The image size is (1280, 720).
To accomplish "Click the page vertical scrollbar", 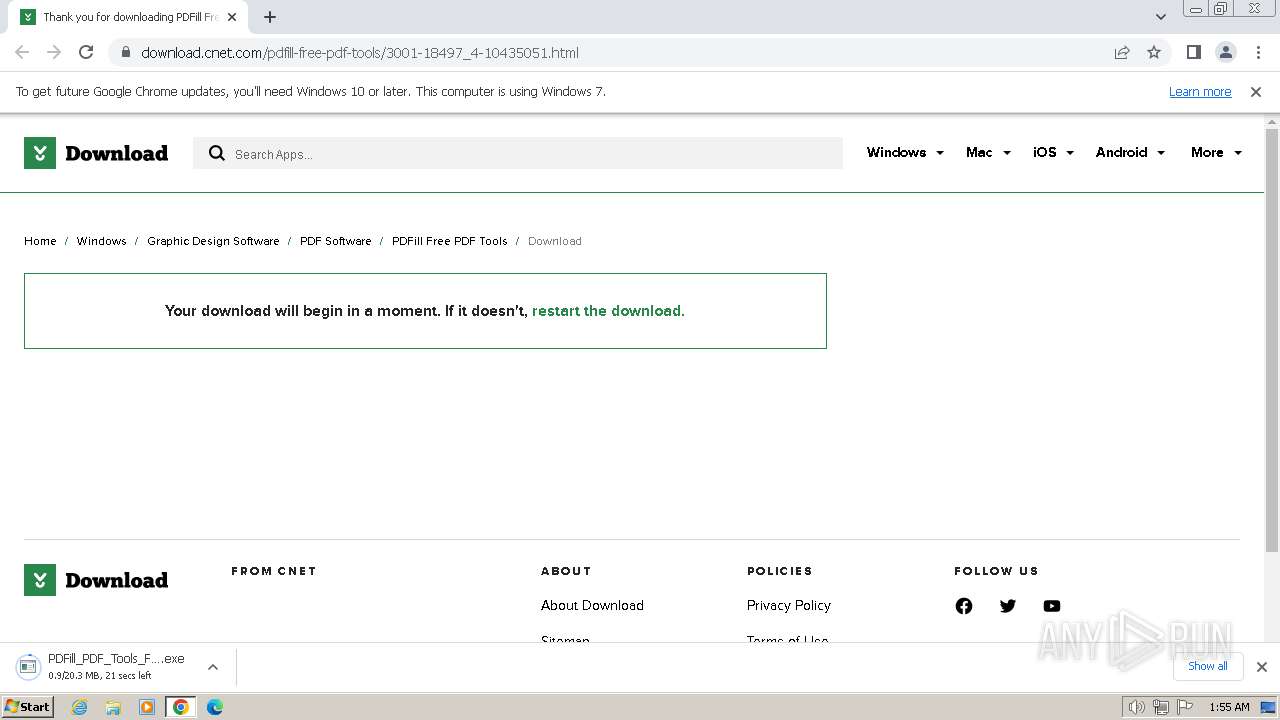I will pos(1272,340).
